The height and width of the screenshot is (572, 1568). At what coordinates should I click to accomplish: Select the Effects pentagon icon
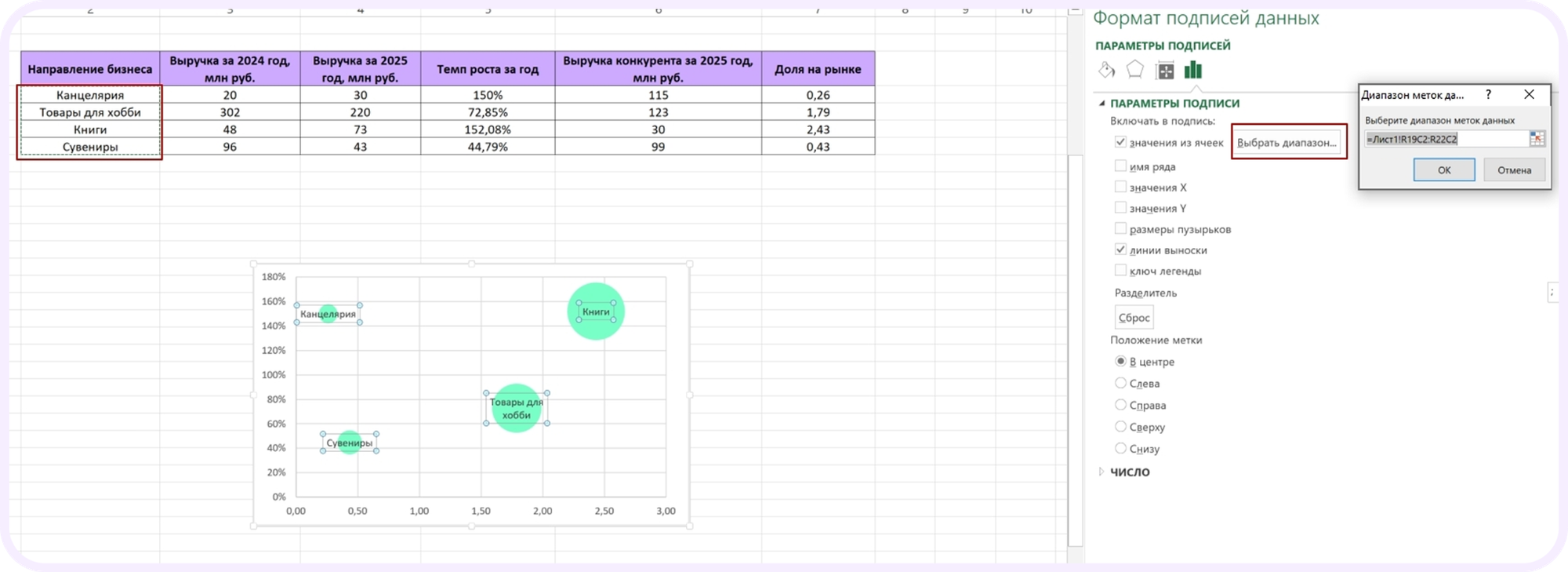tap(1135, 71)
